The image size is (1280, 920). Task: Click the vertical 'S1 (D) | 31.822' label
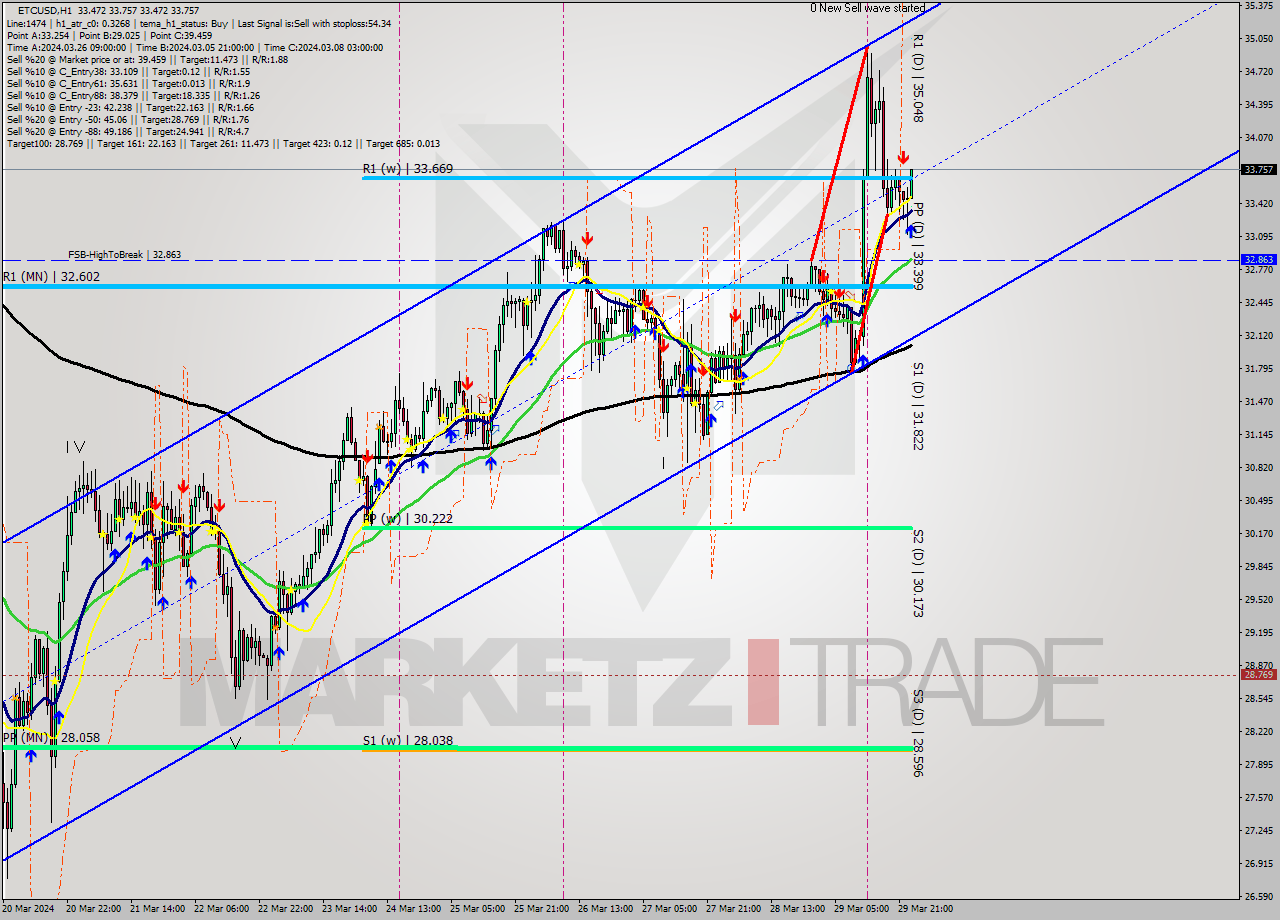pyautogui.click(x=917, y=406)
